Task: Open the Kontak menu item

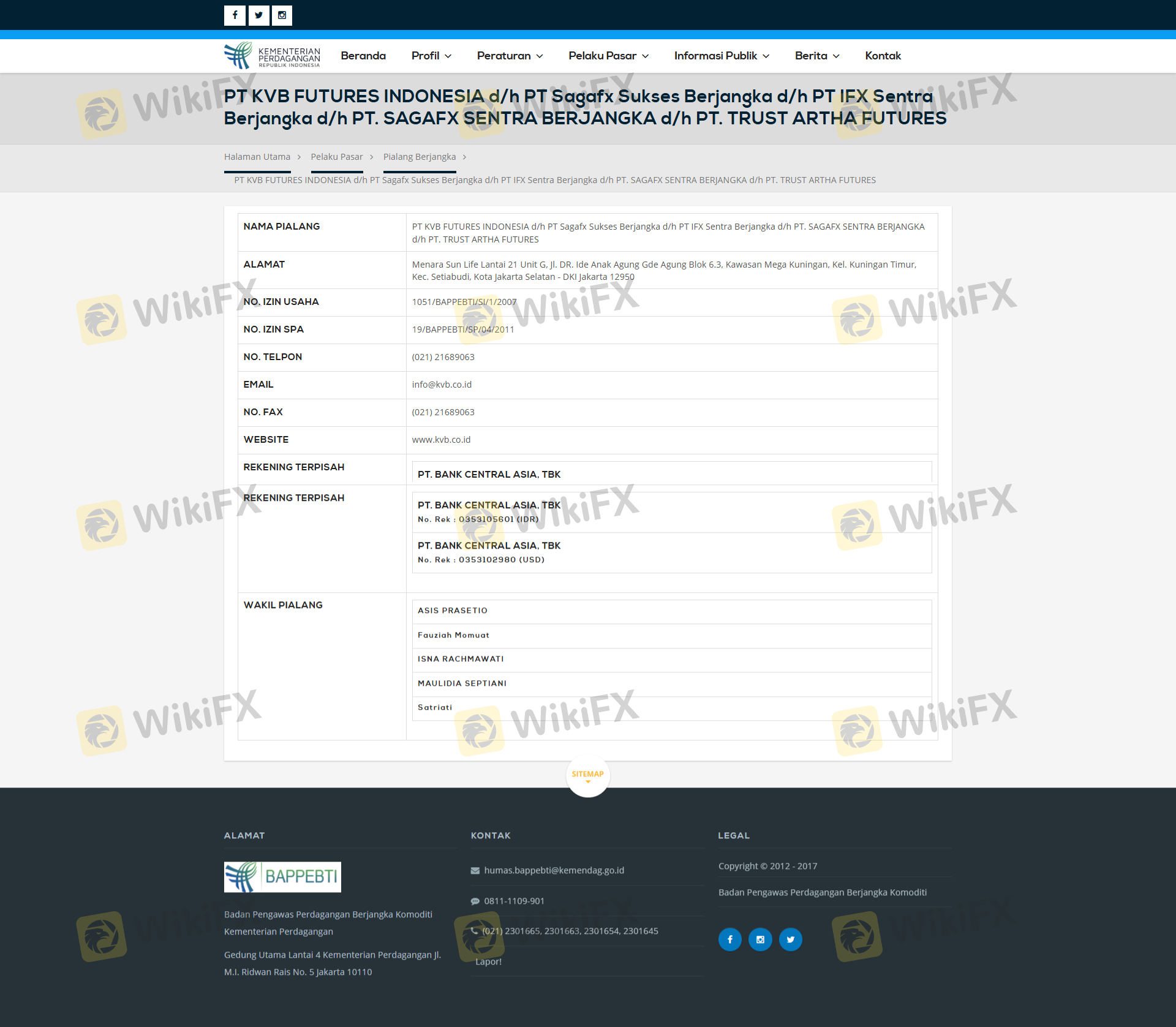Action: [883, 56]
